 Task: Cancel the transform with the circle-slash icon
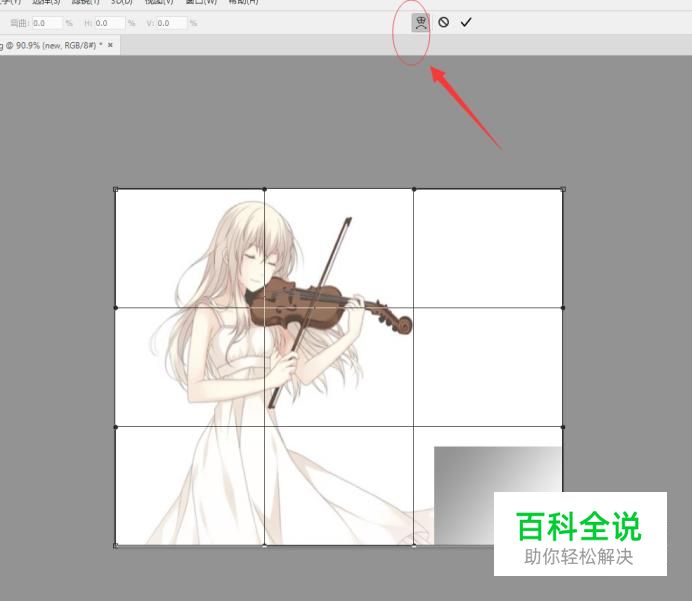tap(444, 22)
